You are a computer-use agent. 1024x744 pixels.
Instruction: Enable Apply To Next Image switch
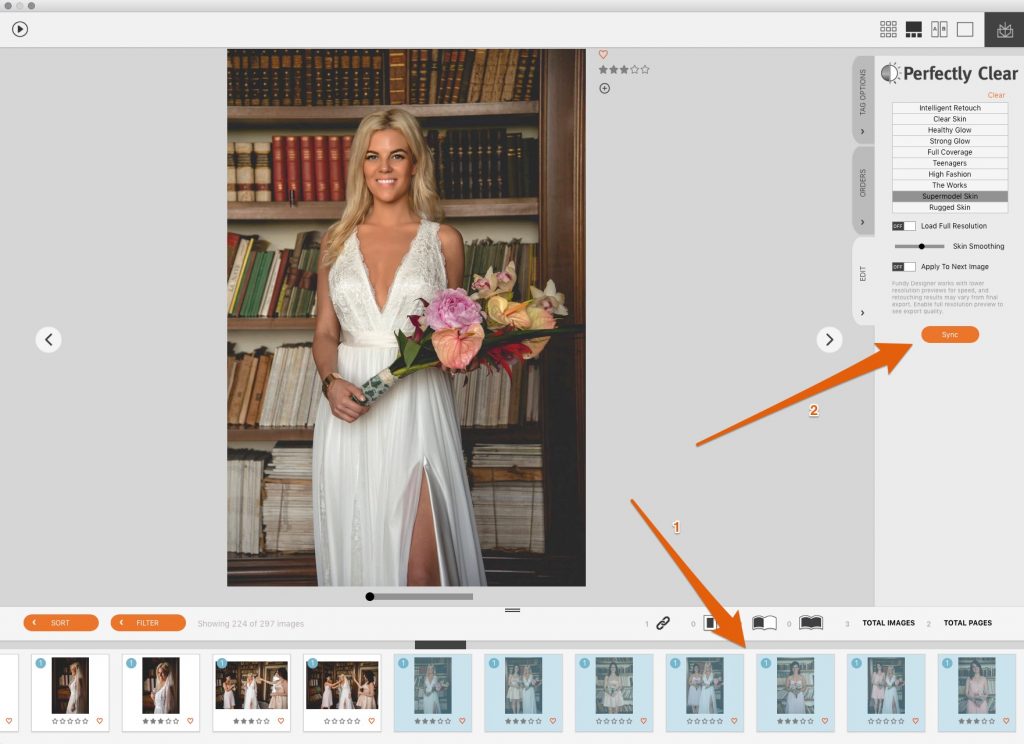click(x=904, y=267)
